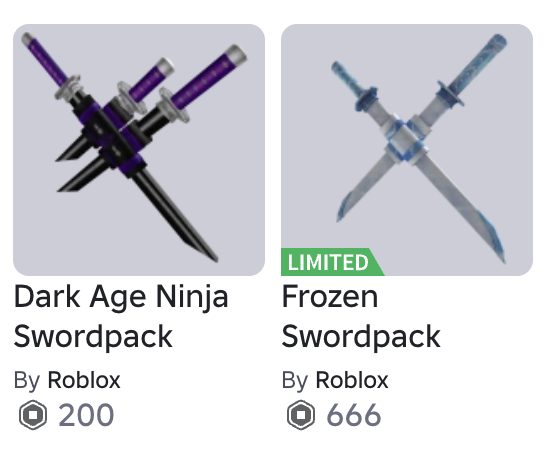Click the short middle purple sword handle
The image size is (550, 470).
pyautogui.click(x=151, y=80)
